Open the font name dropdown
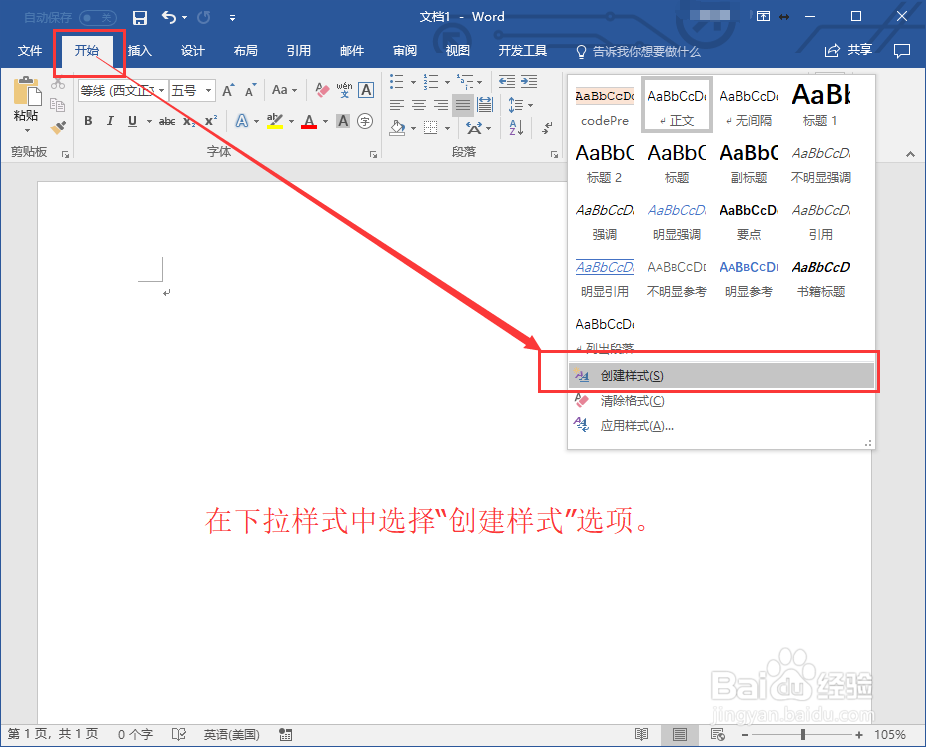Image resolution: width=926 pixels, height=747 pixels. pos(161,90)
